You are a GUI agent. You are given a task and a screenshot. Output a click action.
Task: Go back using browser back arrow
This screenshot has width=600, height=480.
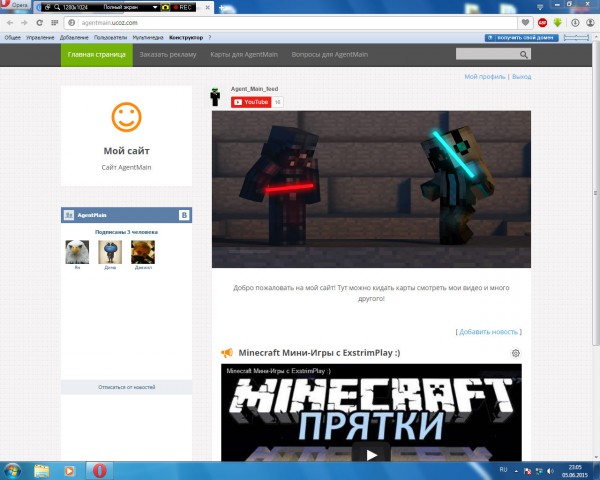tap(10, 23)
